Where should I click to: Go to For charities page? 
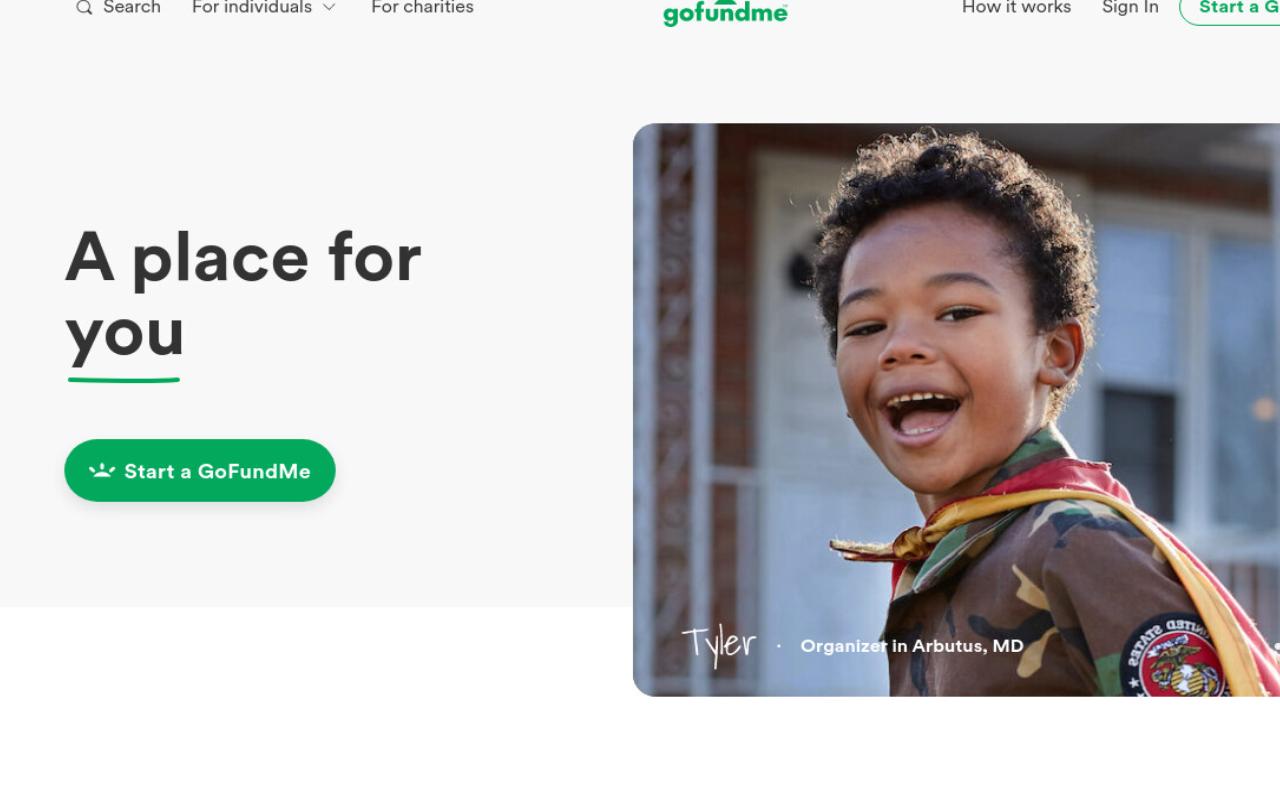click(422, 7)
